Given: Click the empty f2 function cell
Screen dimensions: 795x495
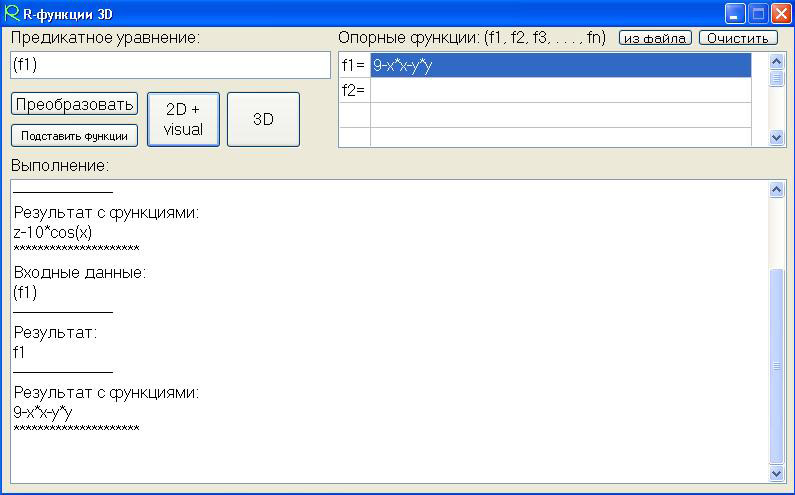Looking at the screenshot, I should pos(560,90).
